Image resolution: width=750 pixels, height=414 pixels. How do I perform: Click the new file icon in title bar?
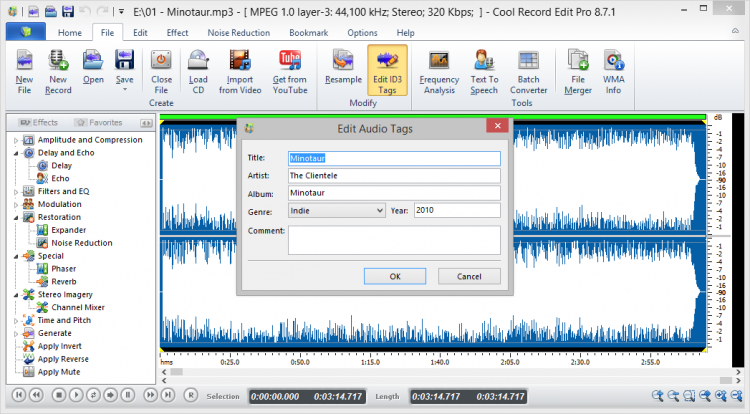point(33,11)
